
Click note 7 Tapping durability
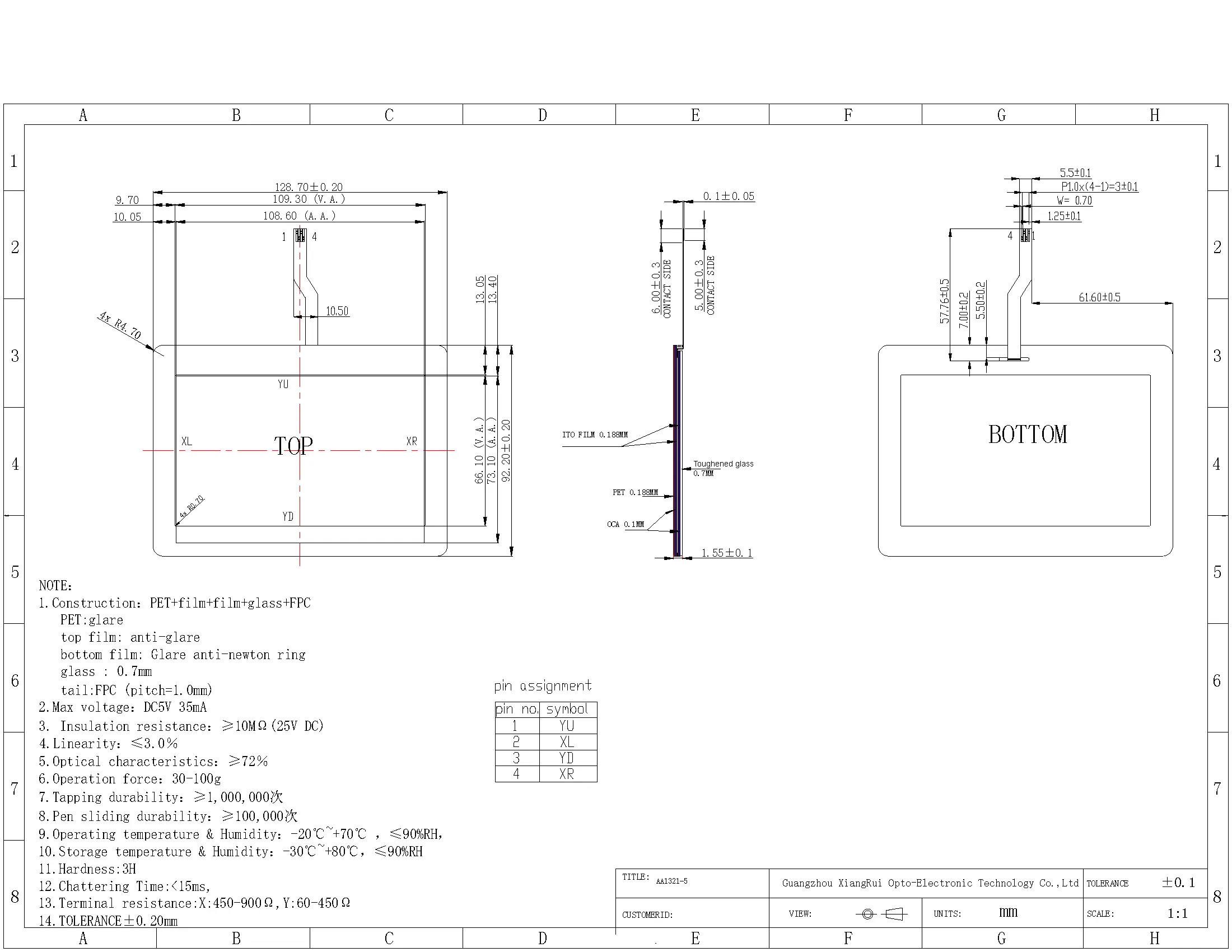coord(160,797)
